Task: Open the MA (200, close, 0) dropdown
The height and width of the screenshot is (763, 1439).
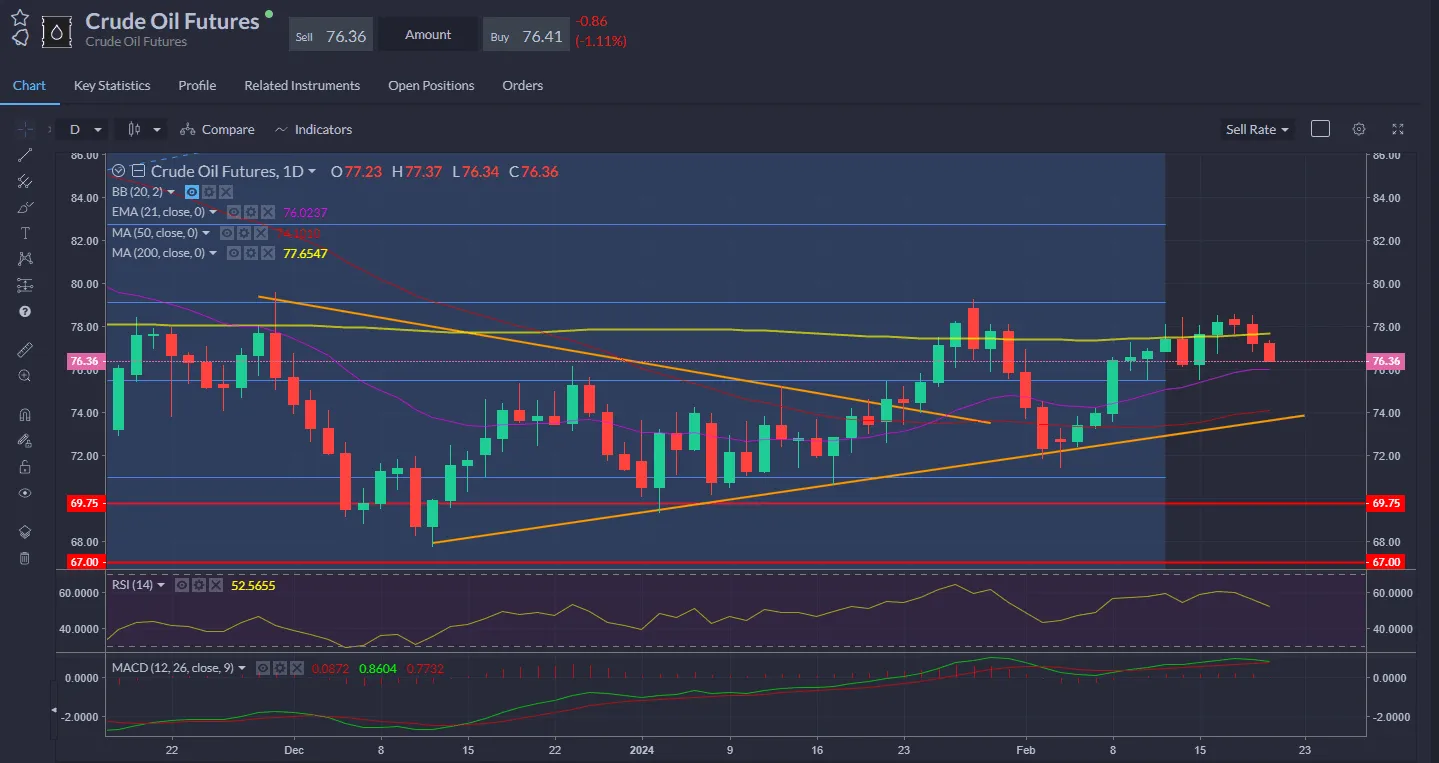Action: click(x=213, y=252)
